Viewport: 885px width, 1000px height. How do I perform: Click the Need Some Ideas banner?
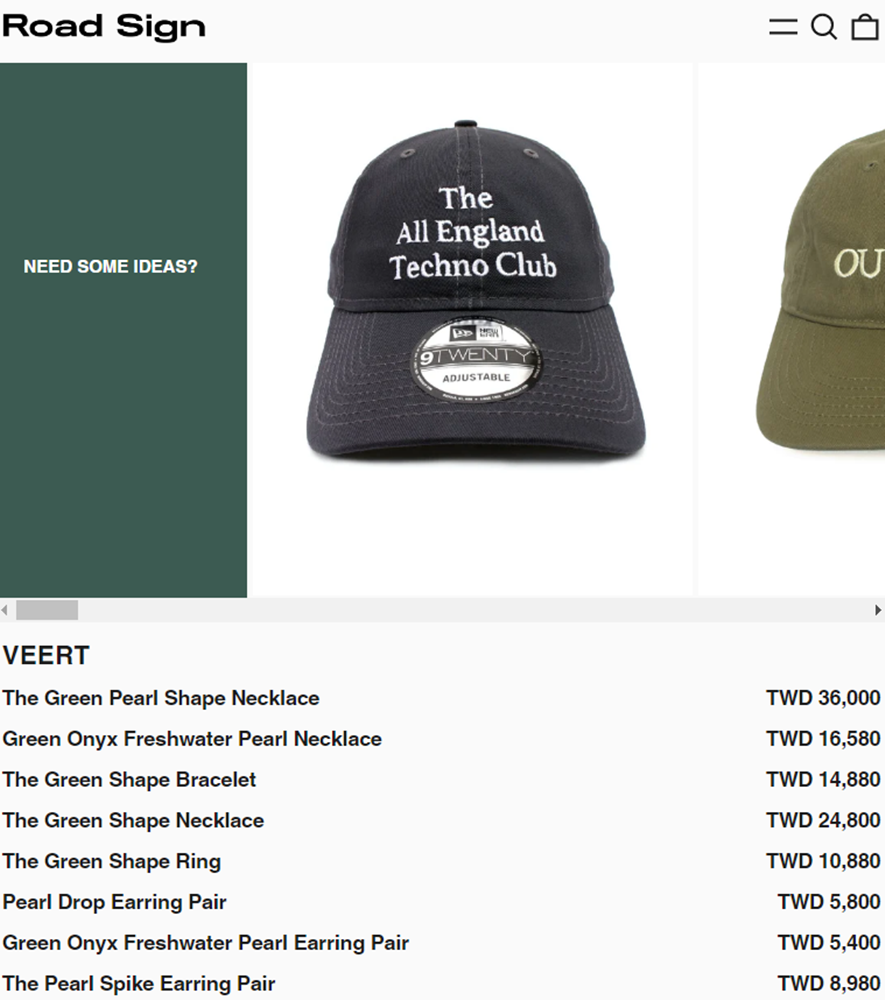click(123, 330)
